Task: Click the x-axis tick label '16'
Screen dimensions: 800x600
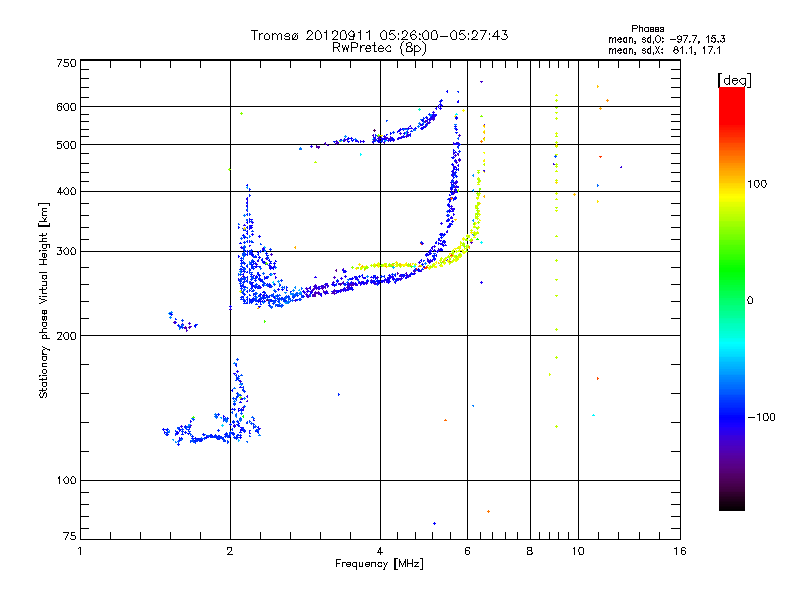Action: tap(680, 551)
